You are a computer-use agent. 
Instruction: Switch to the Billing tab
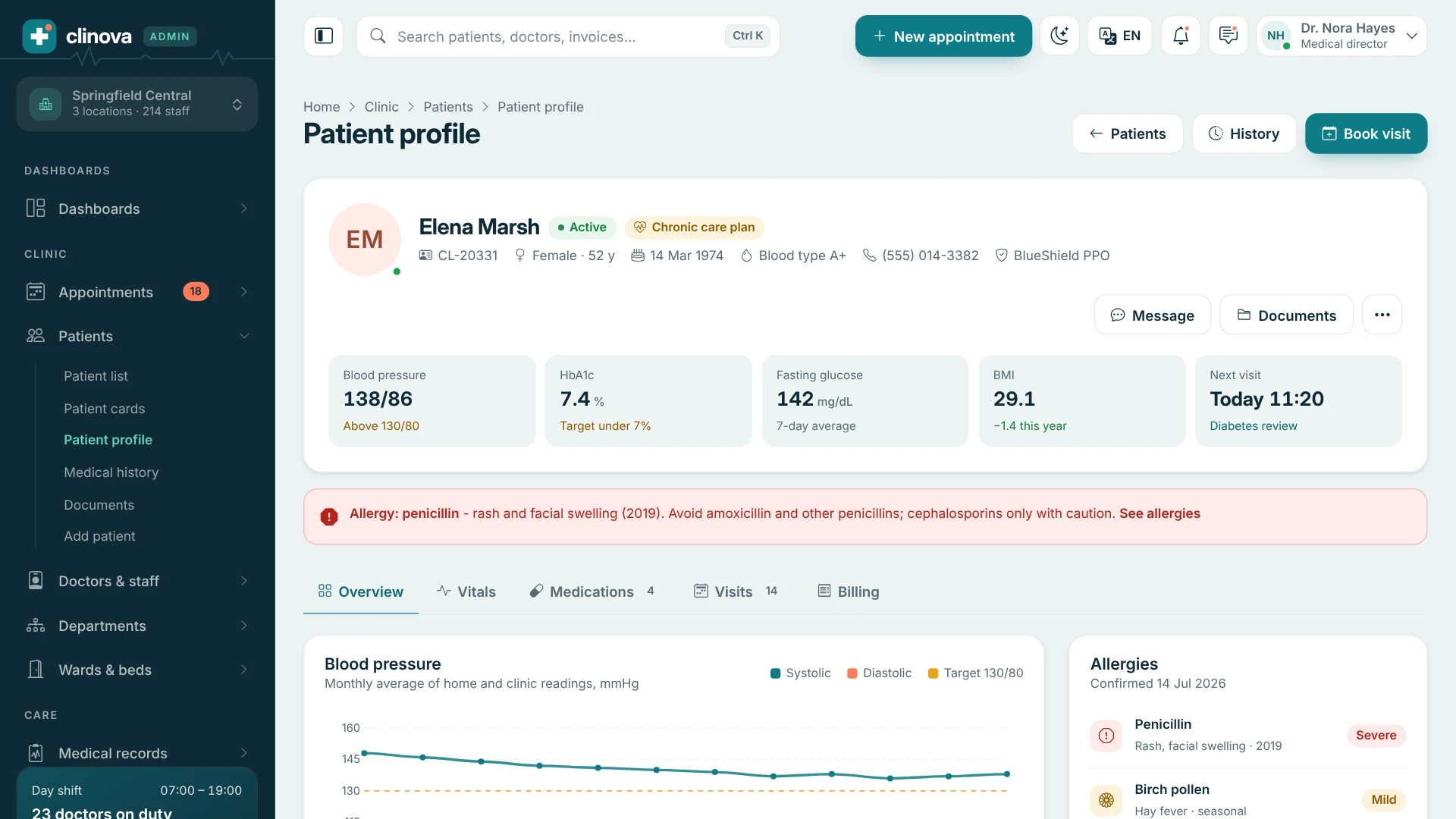(849, 591)
